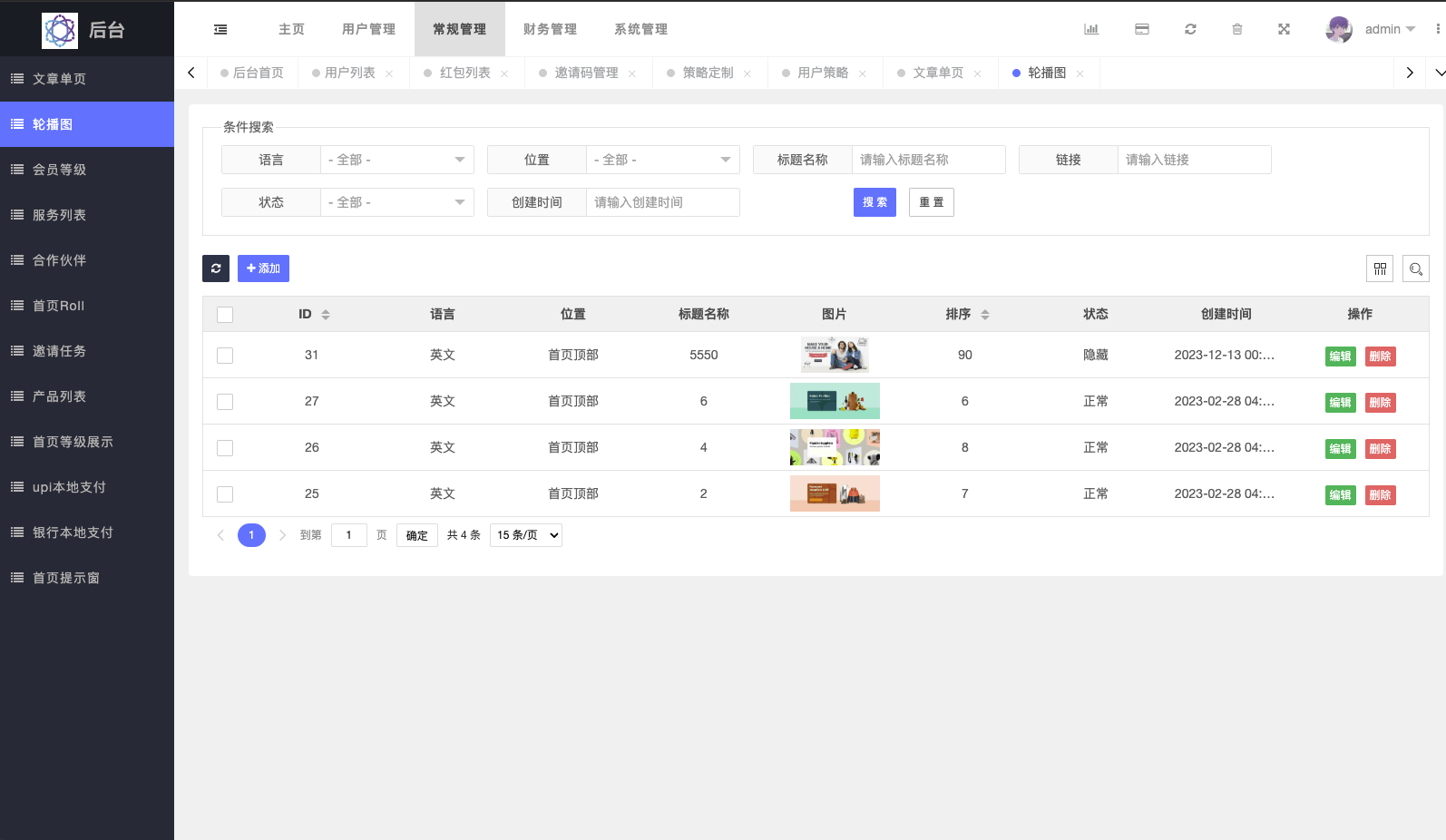This screenshot has height=840, width=1446.
Task: Reload table with dark refresh button
Action: pyautogui.click(x=216, y=269)
